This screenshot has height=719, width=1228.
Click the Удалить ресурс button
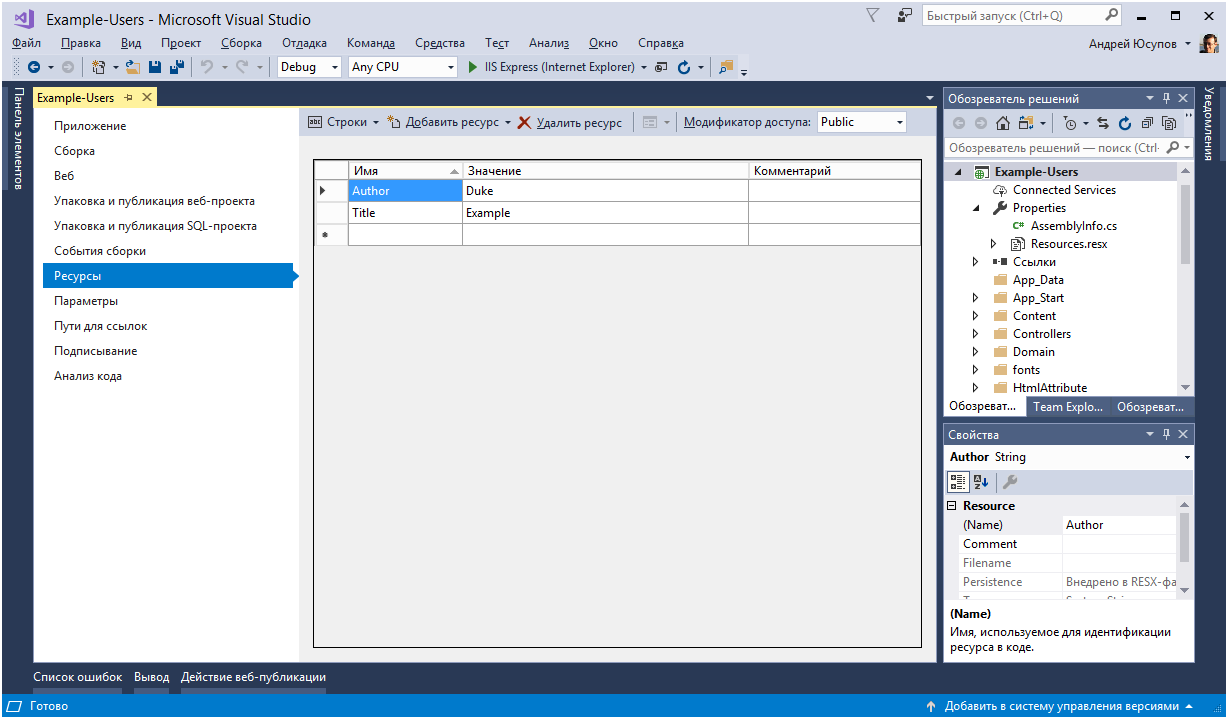click(569, 122)
